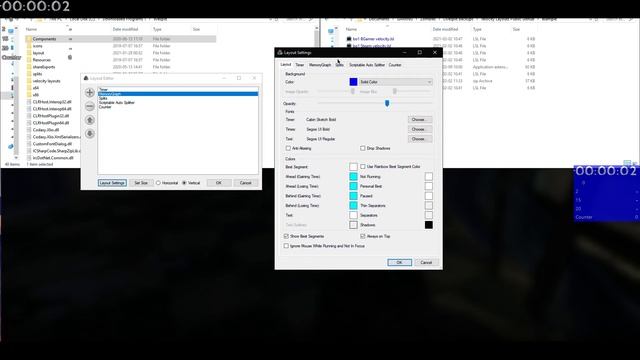
Task: Click Choose button for Text font
Action: coord(419,139)
